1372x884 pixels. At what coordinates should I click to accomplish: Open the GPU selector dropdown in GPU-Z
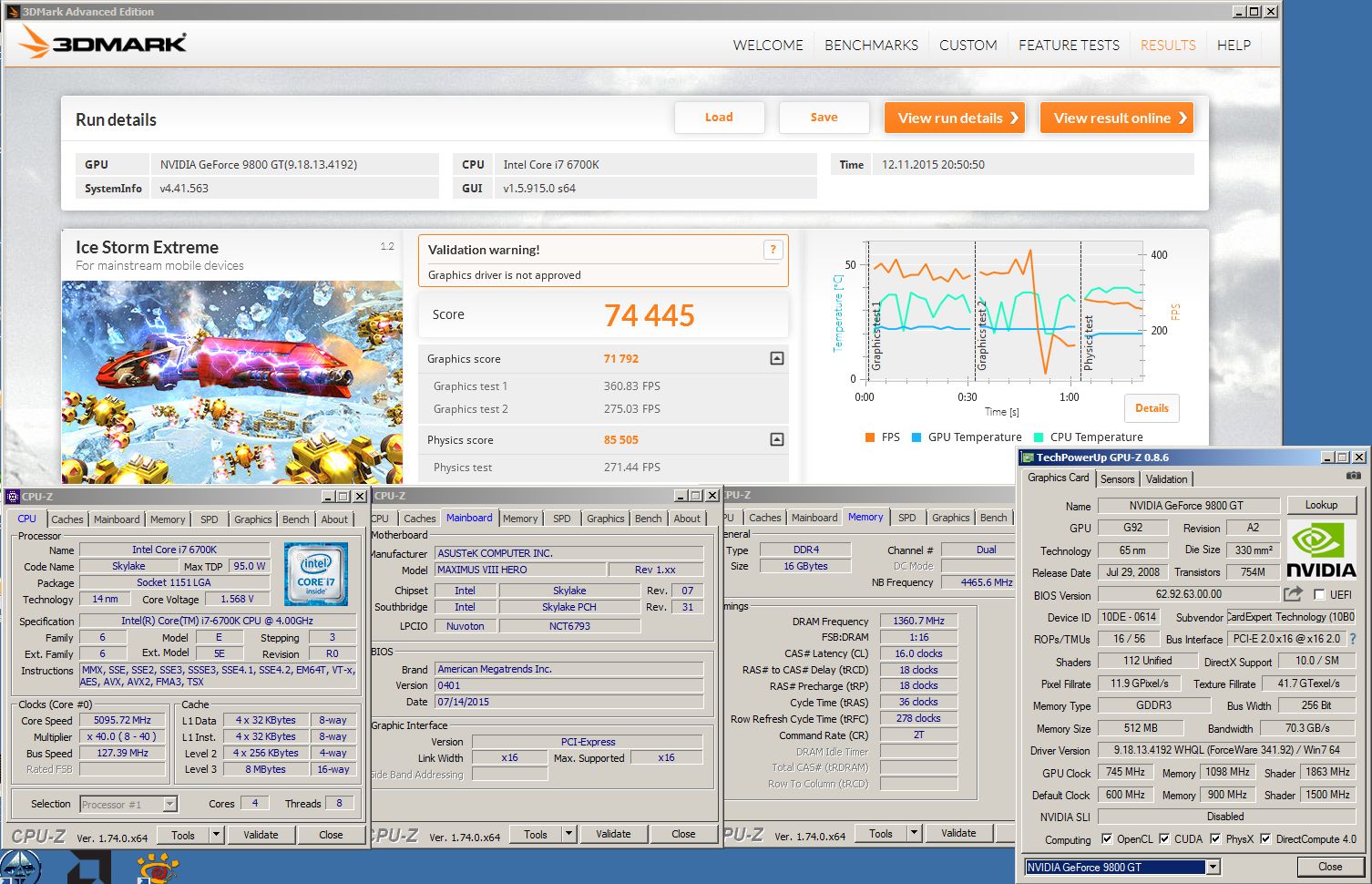tap(1213, 868)
